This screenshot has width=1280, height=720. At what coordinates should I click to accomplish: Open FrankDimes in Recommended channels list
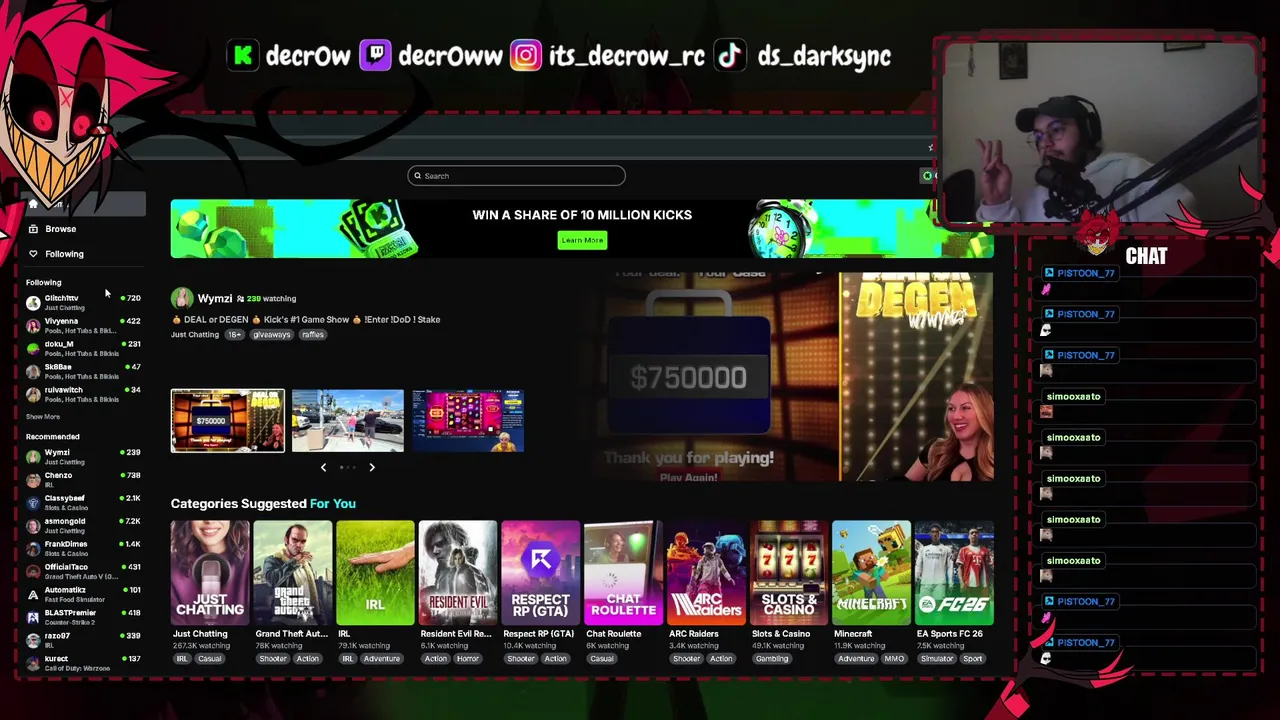pyautogui.click(x=84, y=548)
